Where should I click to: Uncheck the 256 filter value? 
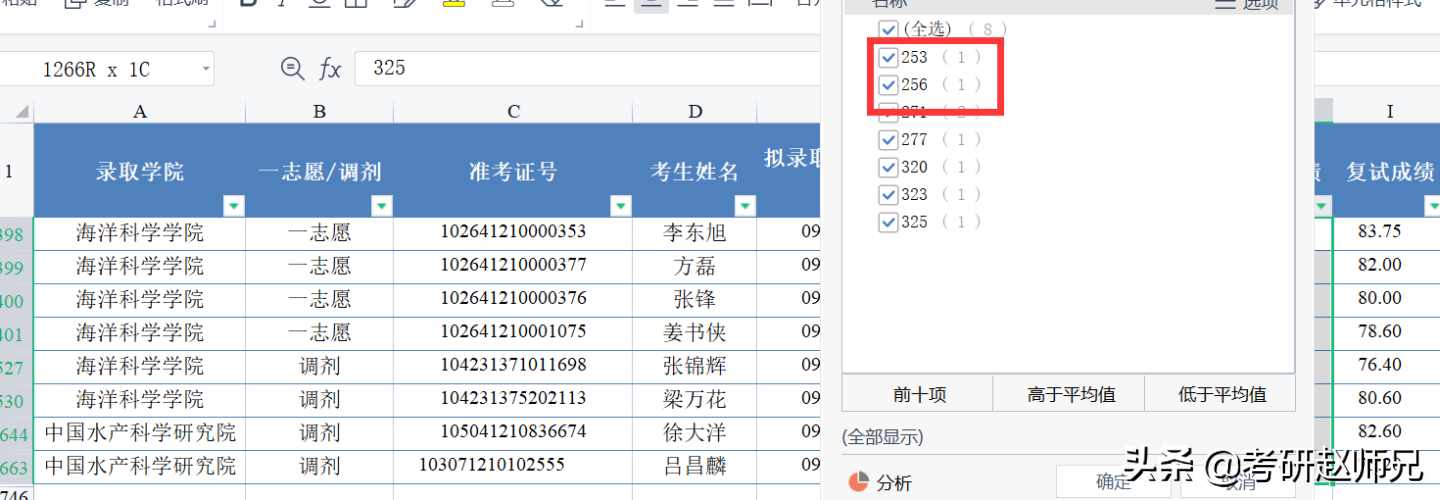pyautogui.click(x=888, y=85)
